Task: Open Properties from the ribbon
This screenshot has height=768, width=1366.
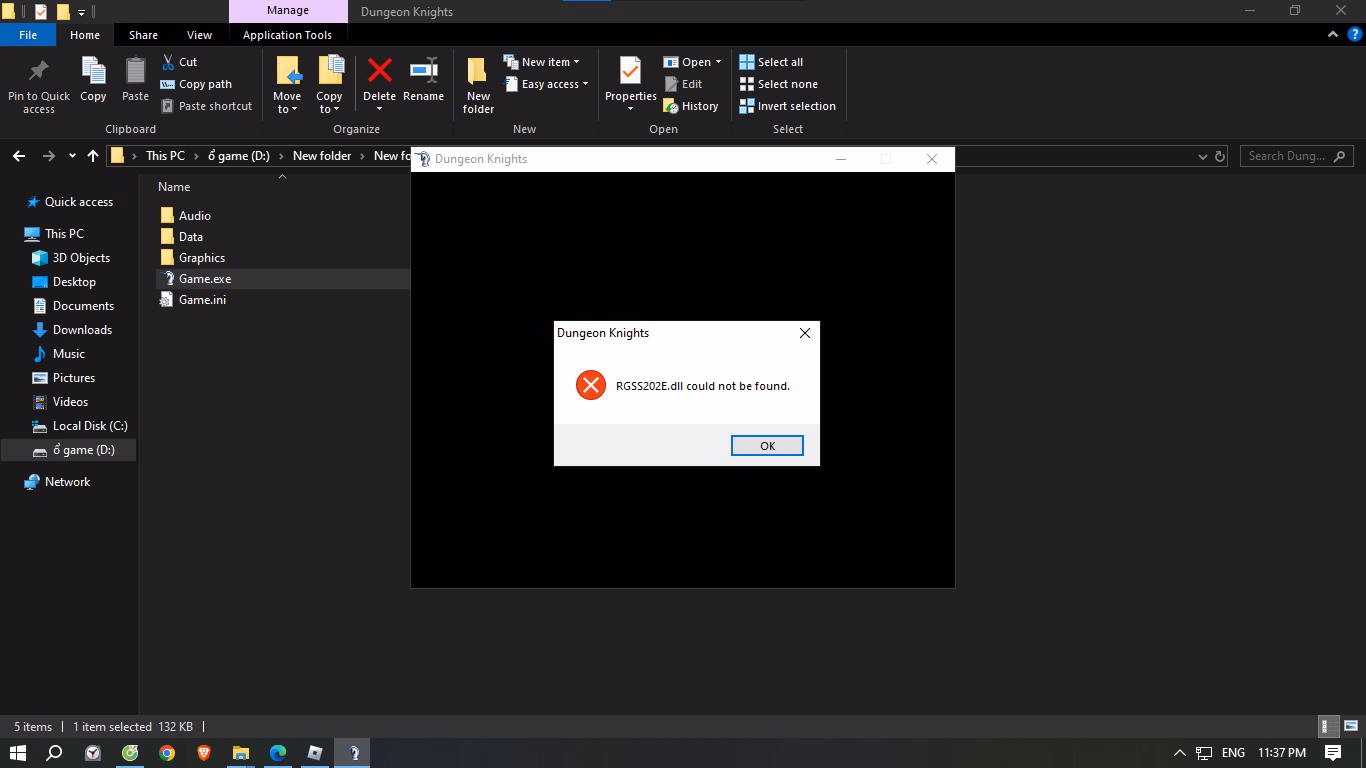Action: coord(630,72)
